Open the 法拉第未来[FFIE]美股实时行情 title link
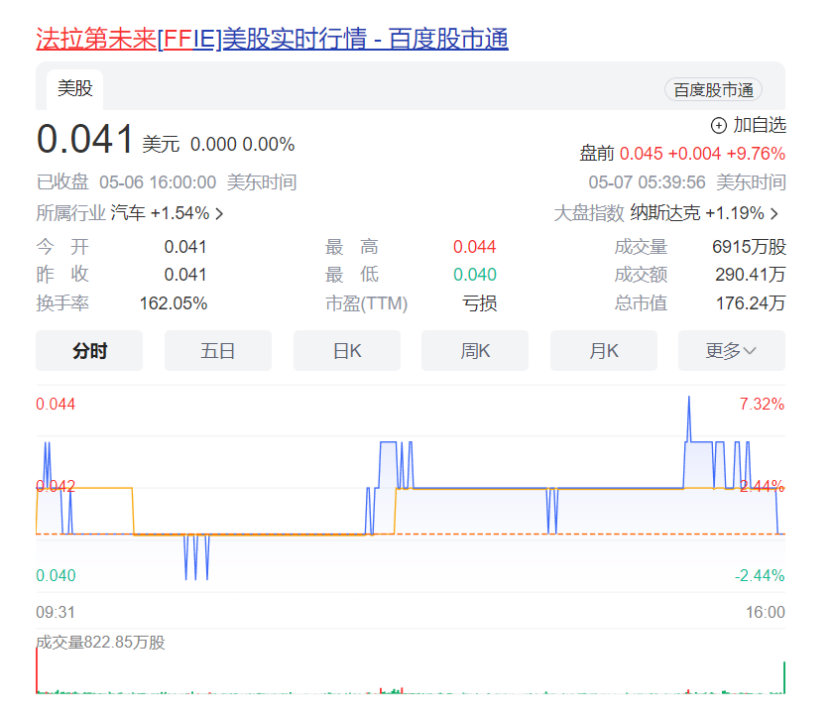 (x=272, y=39)
